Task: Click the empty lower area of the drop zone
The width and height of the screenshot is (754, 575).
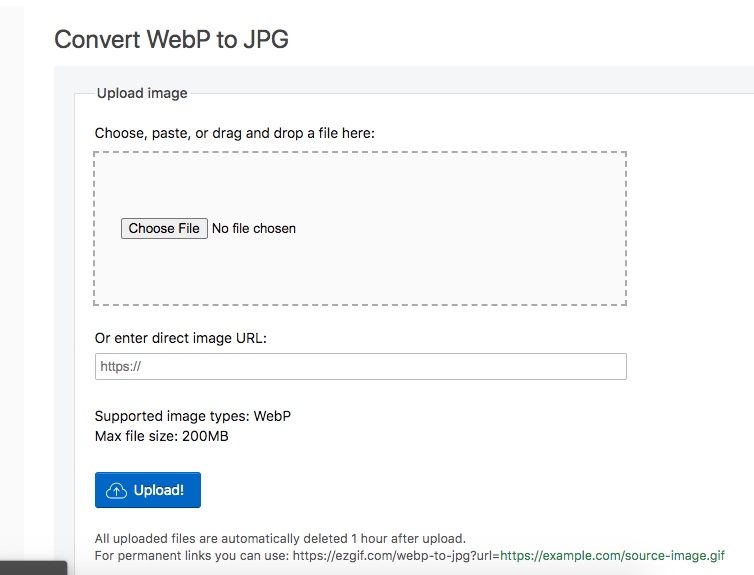Action: click(x=360, y=274)
